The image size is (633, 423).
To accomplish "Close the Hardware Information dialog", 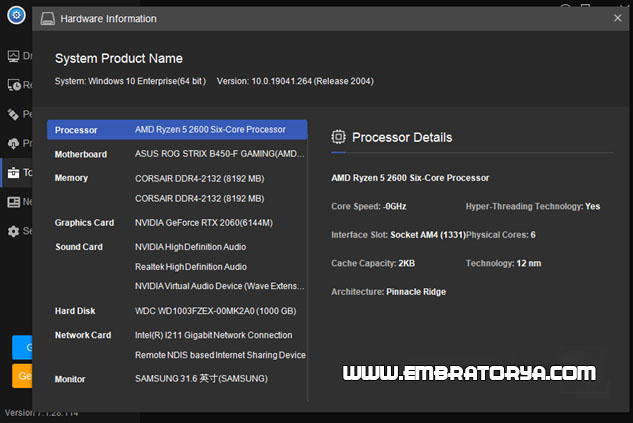I will (x=617, y=18).
